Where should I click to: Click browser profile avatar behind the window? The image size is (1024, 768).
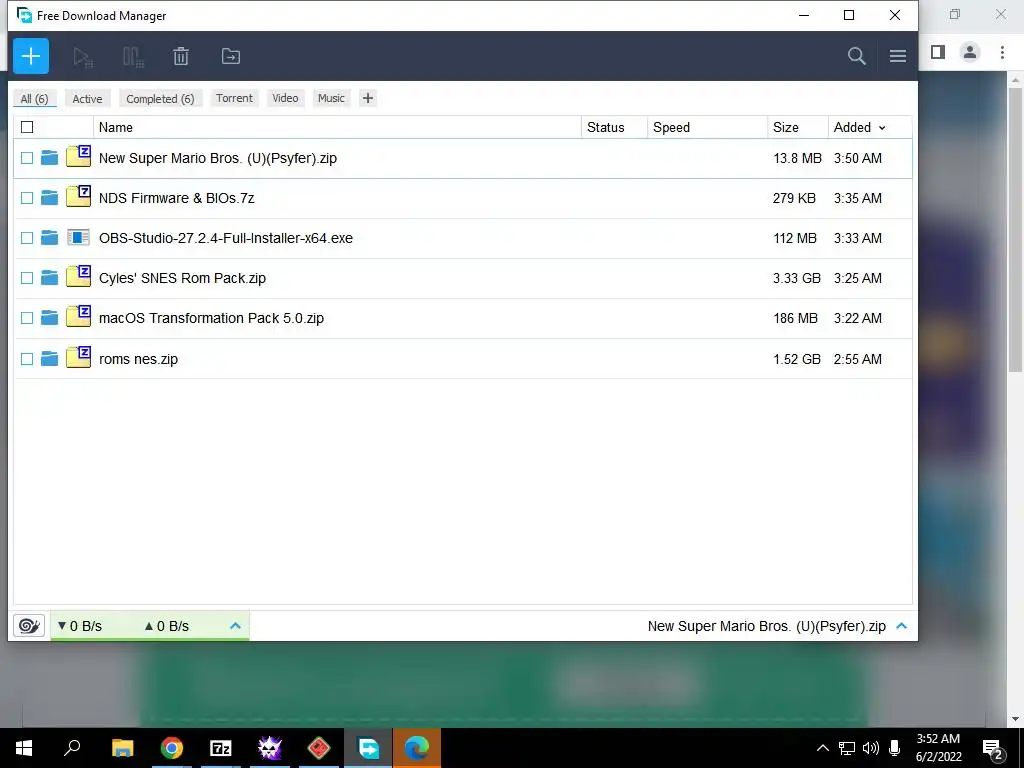coord(970,52)
